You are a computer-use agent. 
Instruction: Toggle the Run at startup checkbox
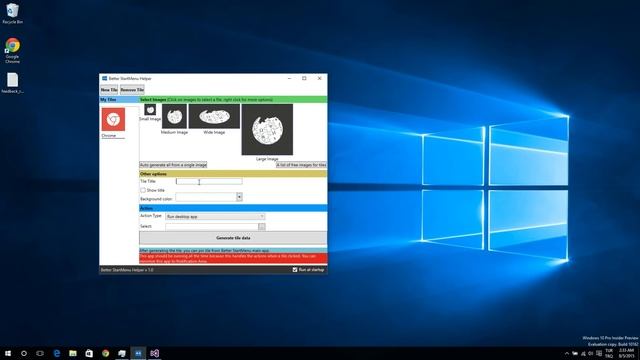pos(295,270)
